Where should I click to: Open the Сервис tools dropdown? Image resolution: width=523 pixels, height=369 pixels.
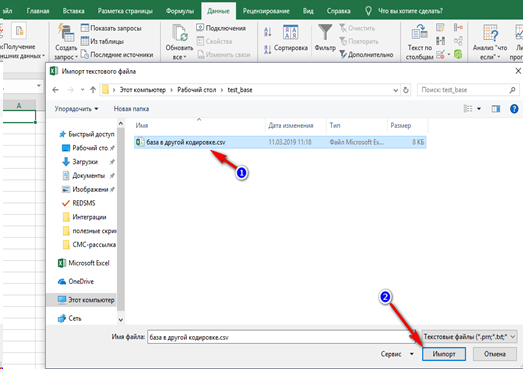[x=397, y=354]
